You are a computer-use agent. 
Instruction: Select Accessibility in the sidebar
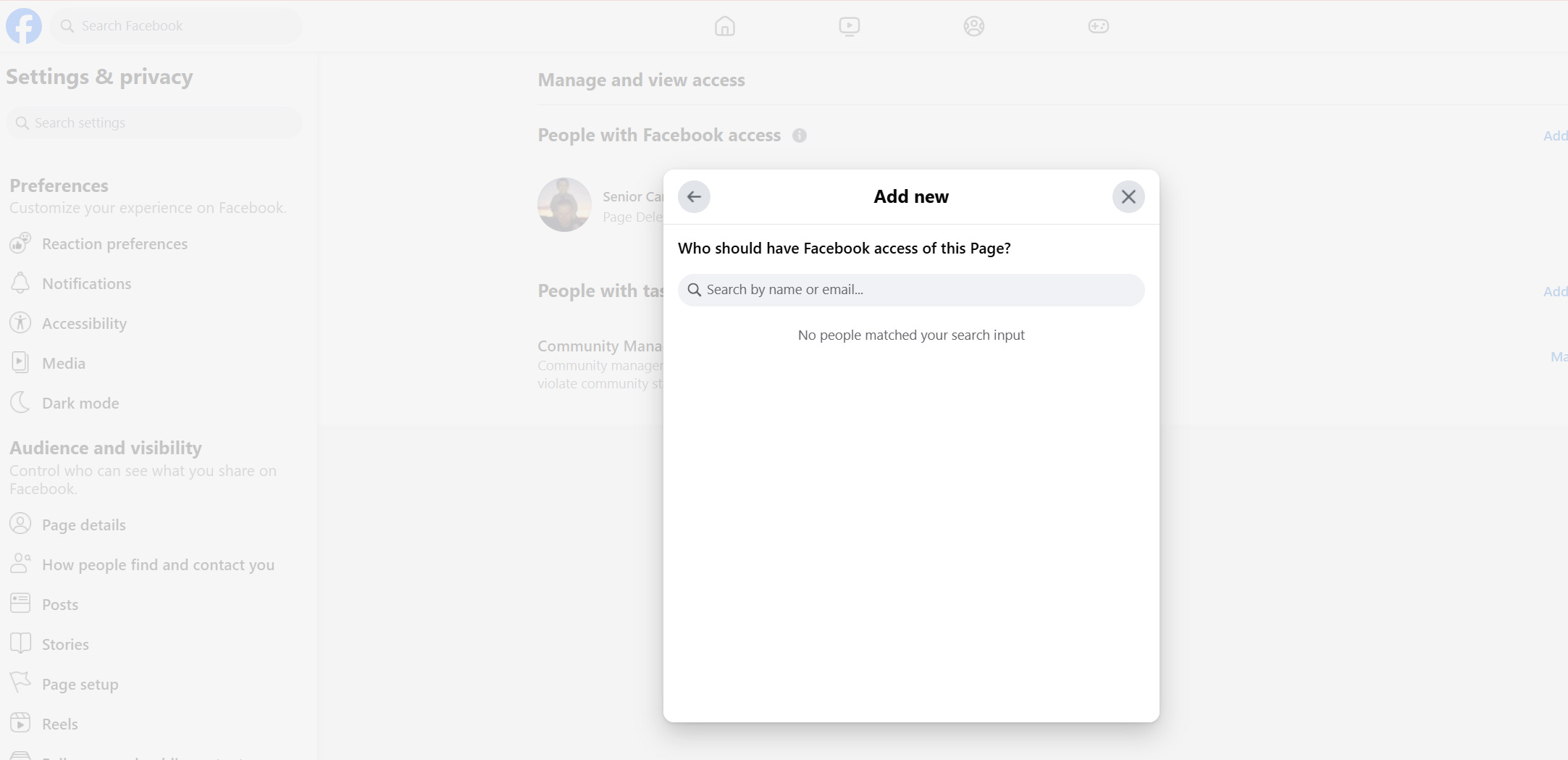[84, 324]
